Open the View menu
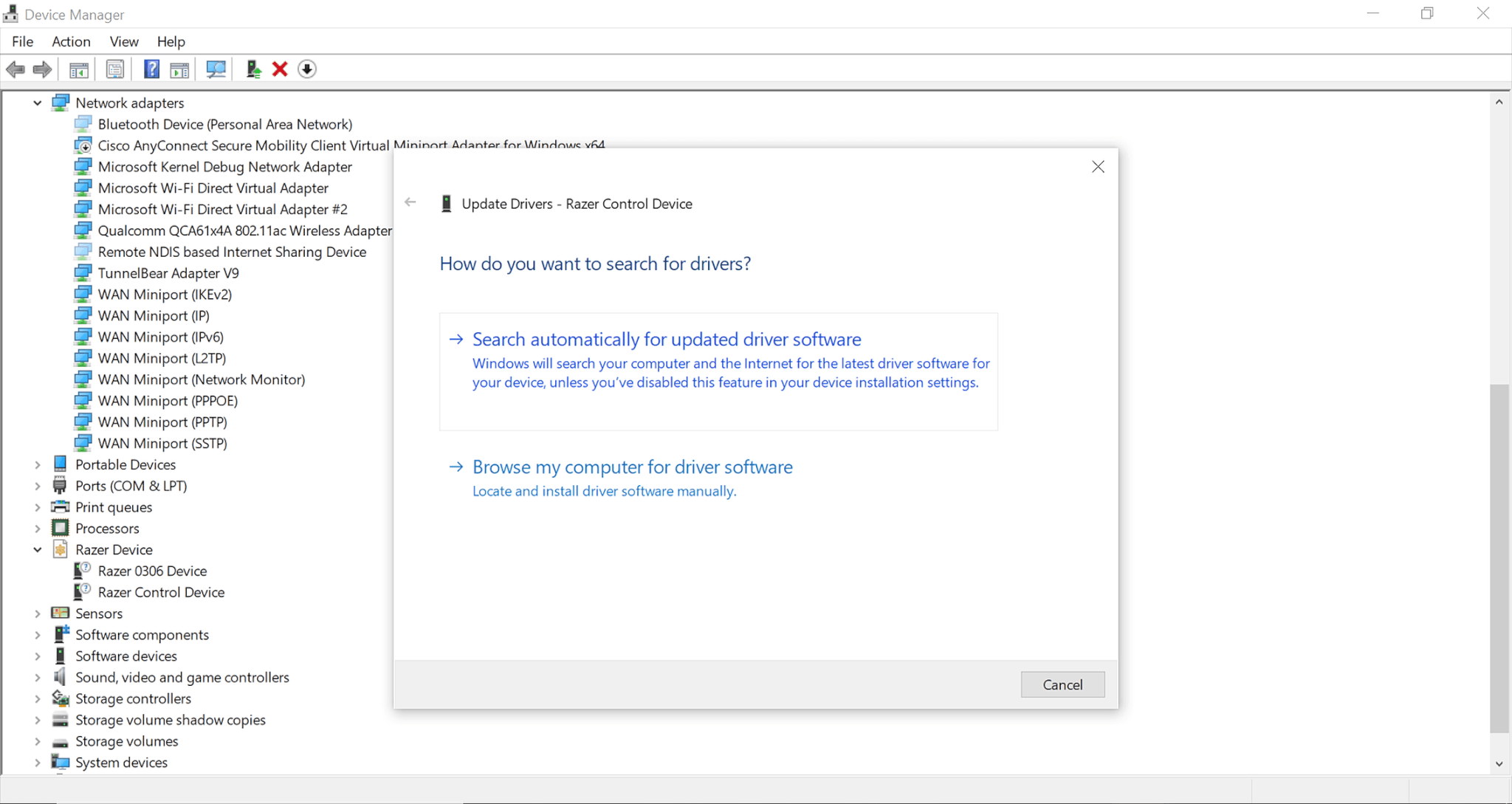 click(x=124, y=41)
